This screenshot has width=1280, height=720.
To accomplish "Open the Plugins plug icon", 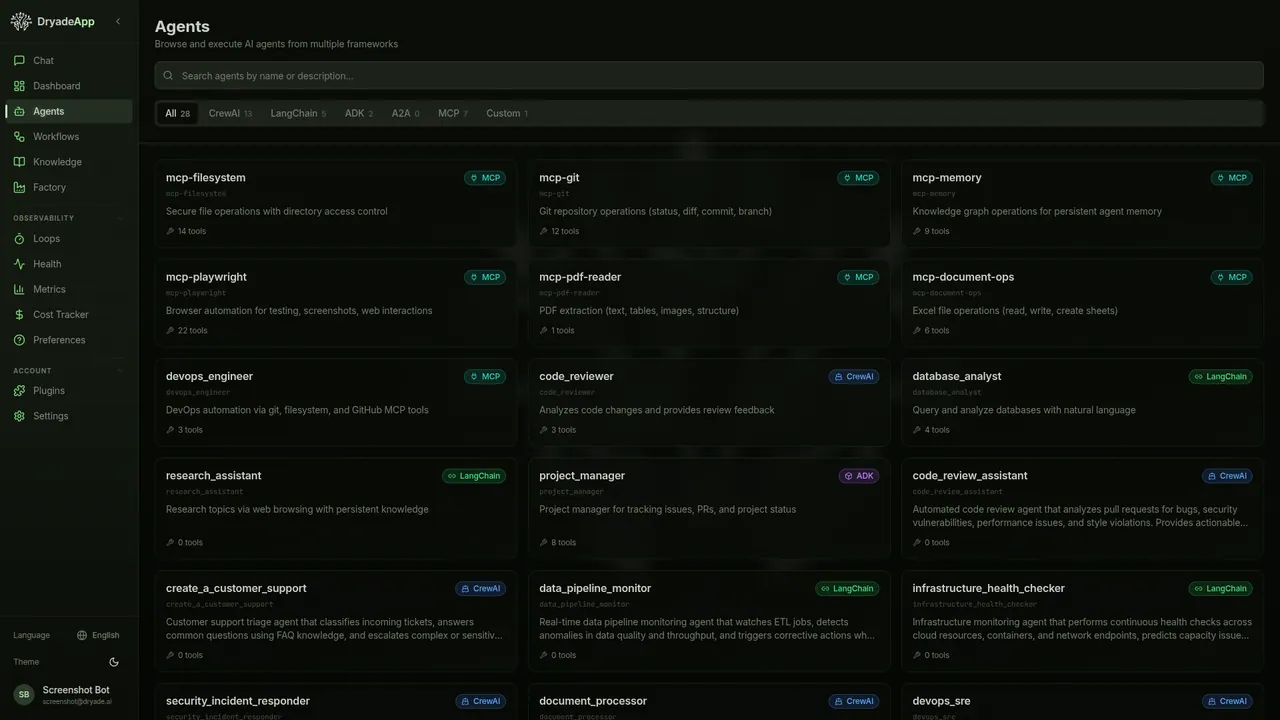I will pyautogui.click(x=19, y=390).
